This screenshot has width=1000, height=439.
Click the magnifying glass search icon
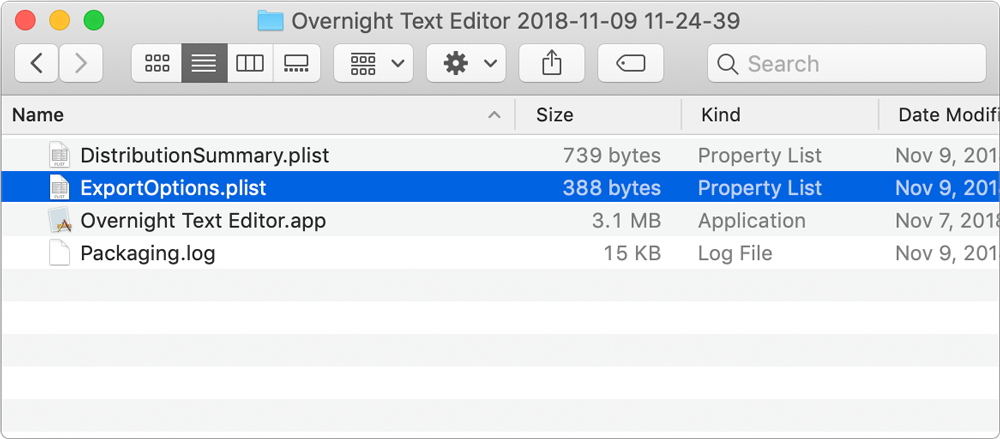click(727, 64)
